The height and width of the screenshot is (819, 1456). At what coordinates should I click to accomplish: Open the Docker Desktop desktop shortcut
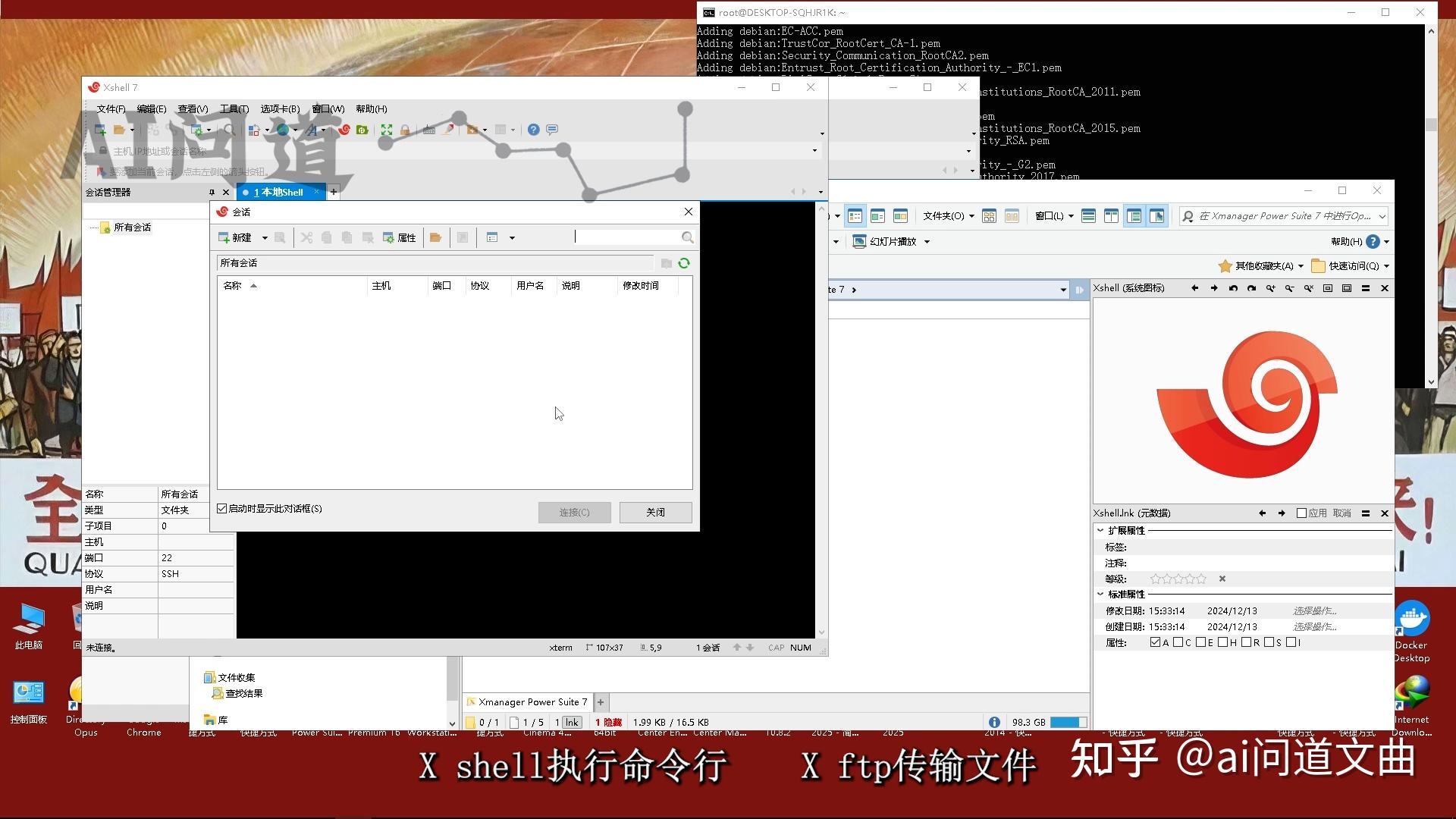[x=1411, y=632]
